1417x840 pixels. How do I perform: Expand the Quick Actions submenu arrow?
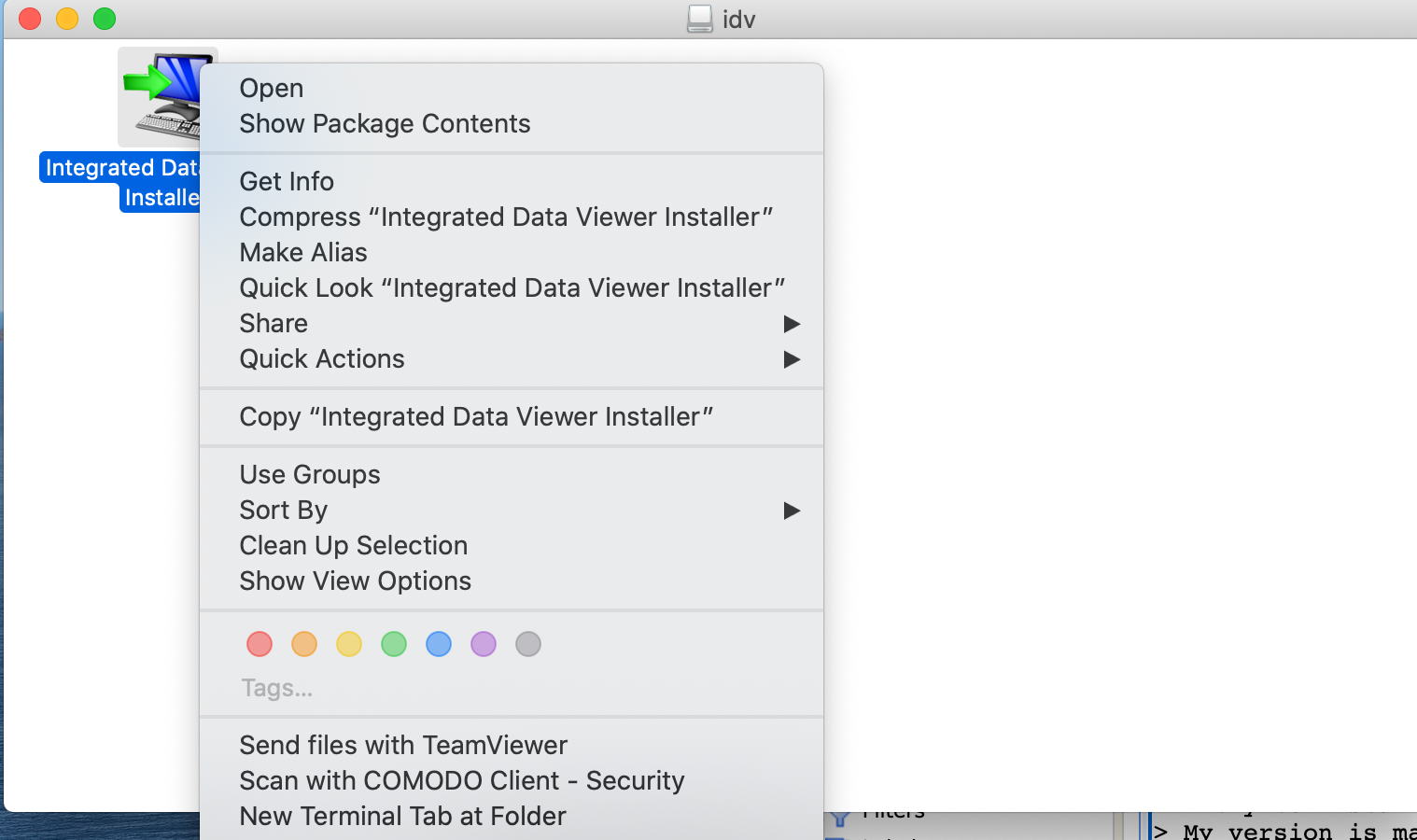click(x=792, y=359)
